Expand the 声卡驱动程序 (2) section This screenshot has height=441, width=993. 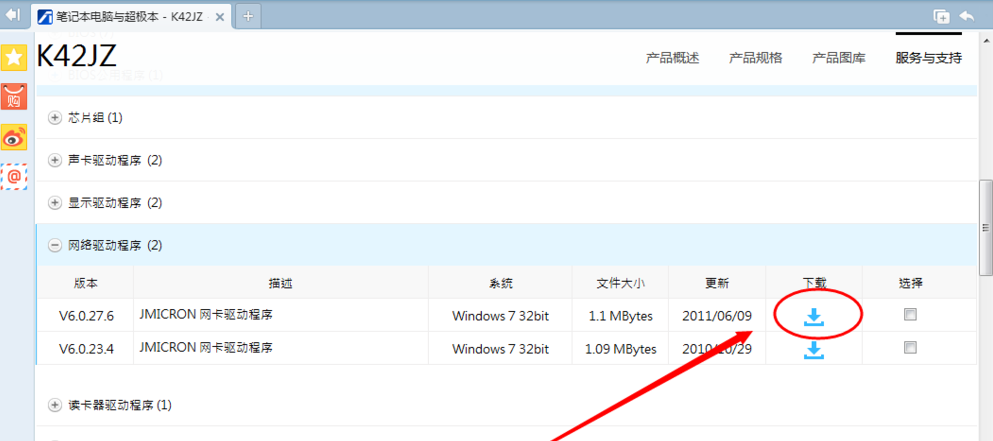point(55,160)
